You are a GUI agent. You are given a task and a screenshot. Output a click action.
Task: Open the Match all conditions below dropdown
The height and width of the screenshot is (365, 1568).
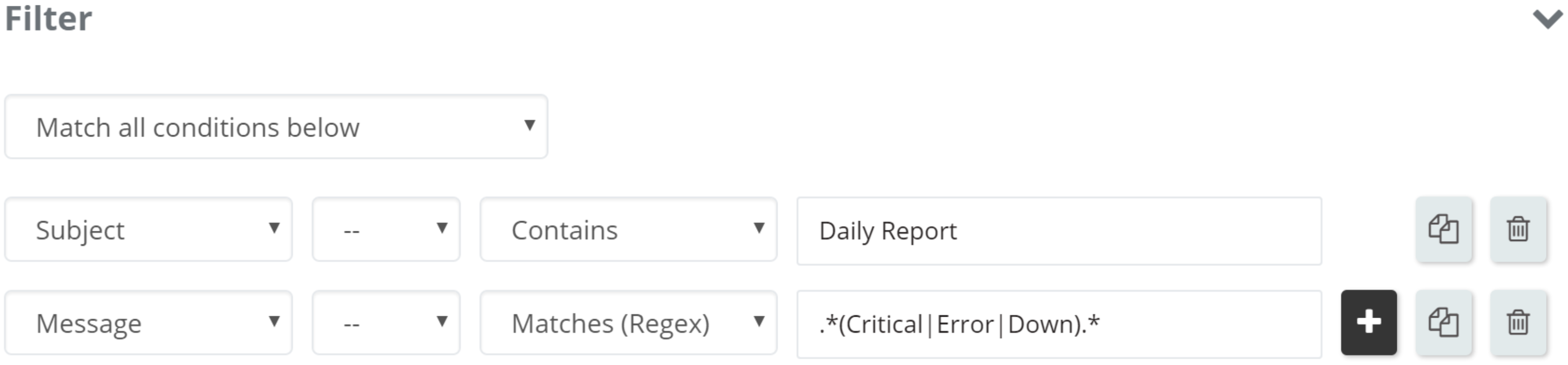click(x=276, y=126)
